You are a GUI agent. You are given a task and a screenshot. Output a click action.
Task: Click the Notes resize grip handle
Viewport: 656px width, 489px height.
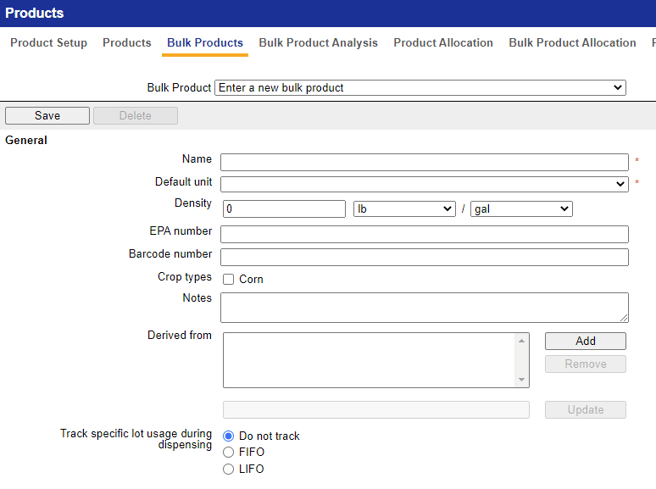[x=624, y=318]
